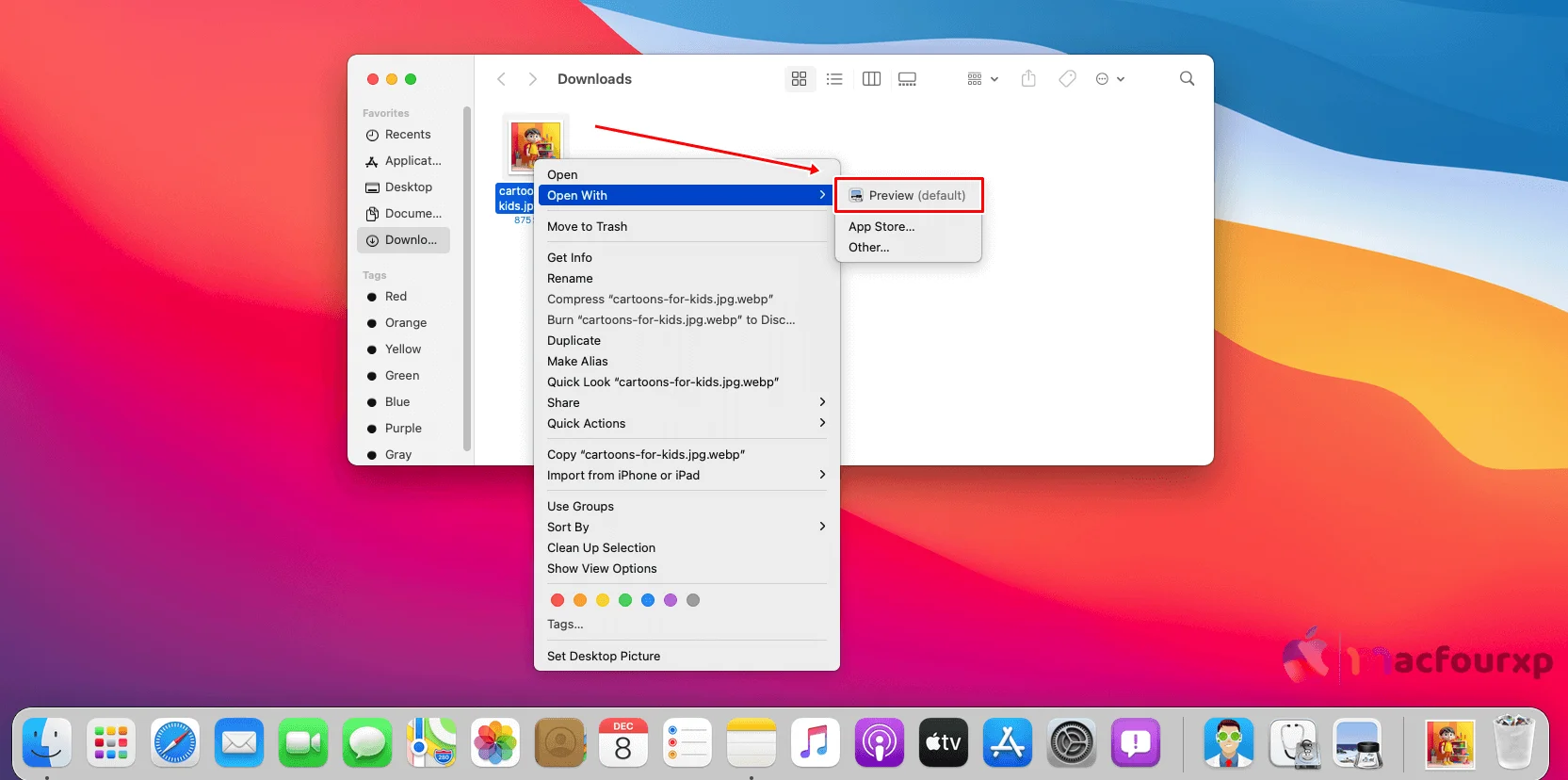Screen dimensions: 1568x780
Task: Choose Duplicate in context menu
Action: point(687,340)
